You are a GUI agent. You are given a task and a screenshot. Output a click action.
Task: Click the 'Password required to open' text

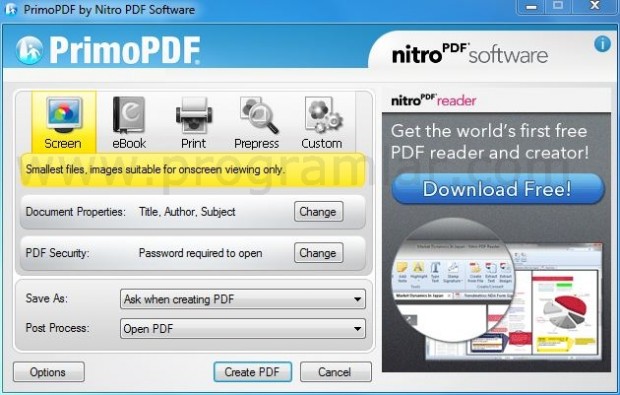200,253
